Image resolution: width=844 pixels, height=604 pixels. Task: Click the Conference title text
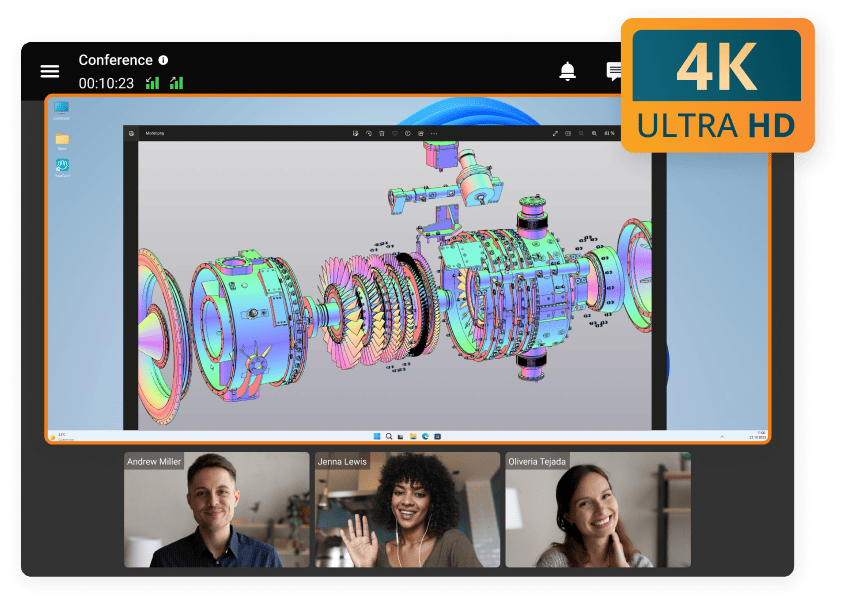pyautogui.click(x=116, y=60)
